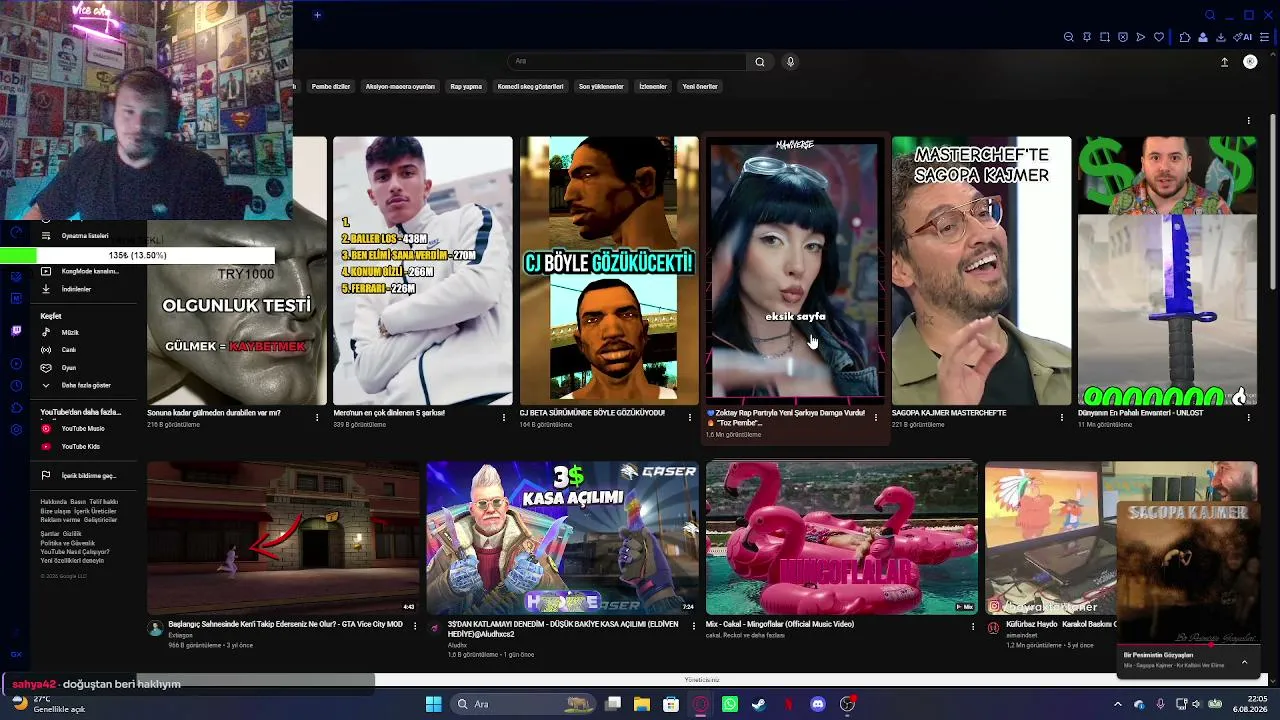The height and width of the screenshot is (720, 1280).
Task: Select the Son yüklenenler chip
Action: [601, 87]
